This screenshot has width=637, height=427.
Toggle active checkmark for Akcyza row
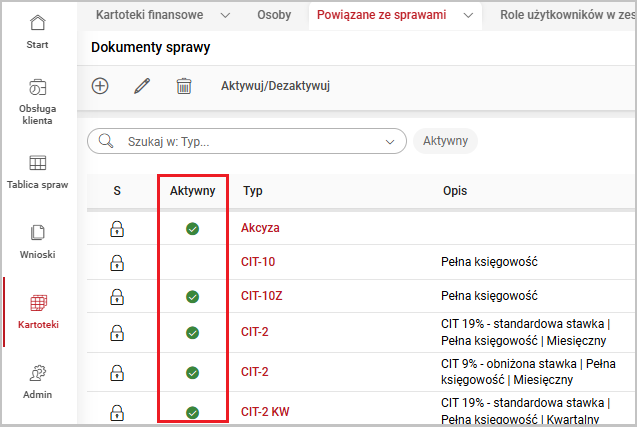(192, 228)
